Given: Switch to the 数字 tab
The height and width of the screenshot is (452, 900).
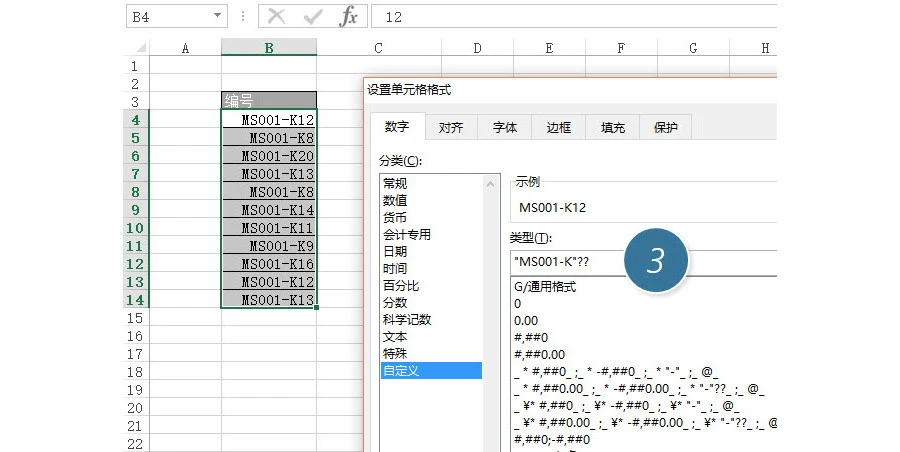Looking at the screenshot, I should click(397, 127).
